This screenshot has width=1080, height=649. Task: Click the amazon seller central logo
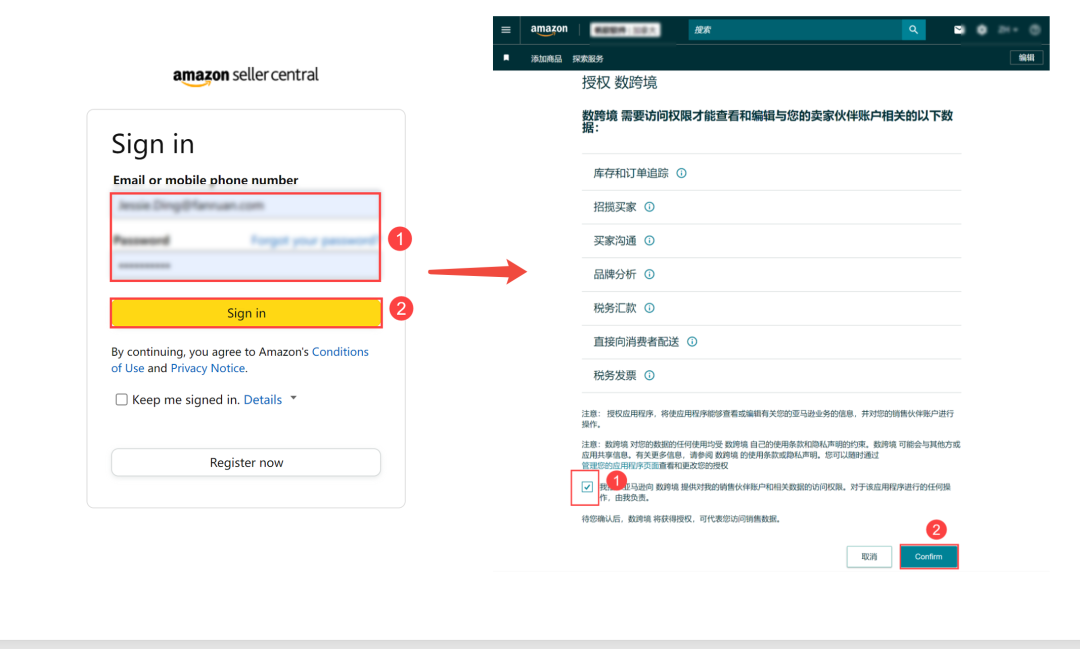(246, 76)
